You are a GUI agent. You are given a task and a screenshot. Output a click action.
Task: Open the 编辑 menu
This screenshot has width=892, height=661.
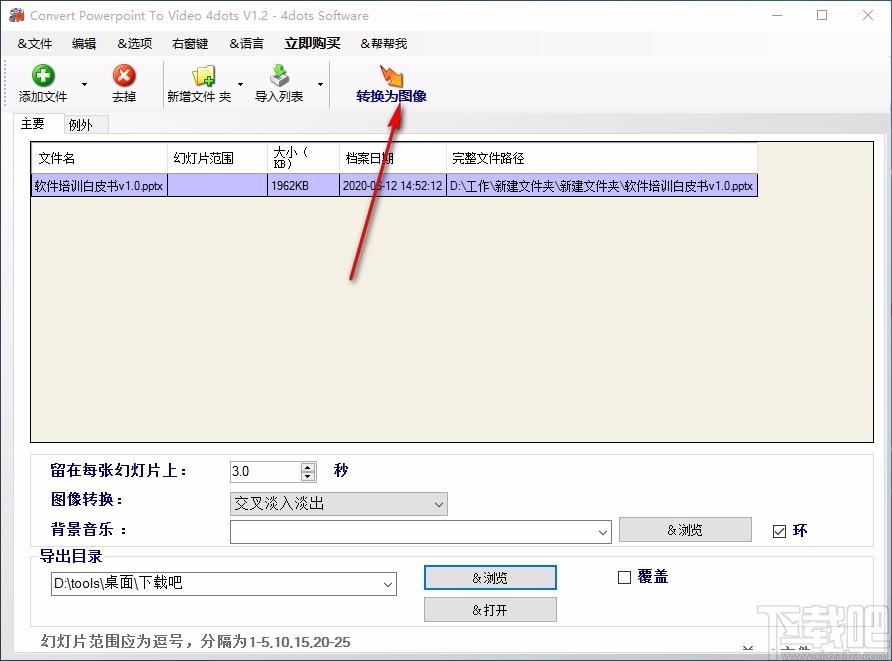click(x=84, y=44)
